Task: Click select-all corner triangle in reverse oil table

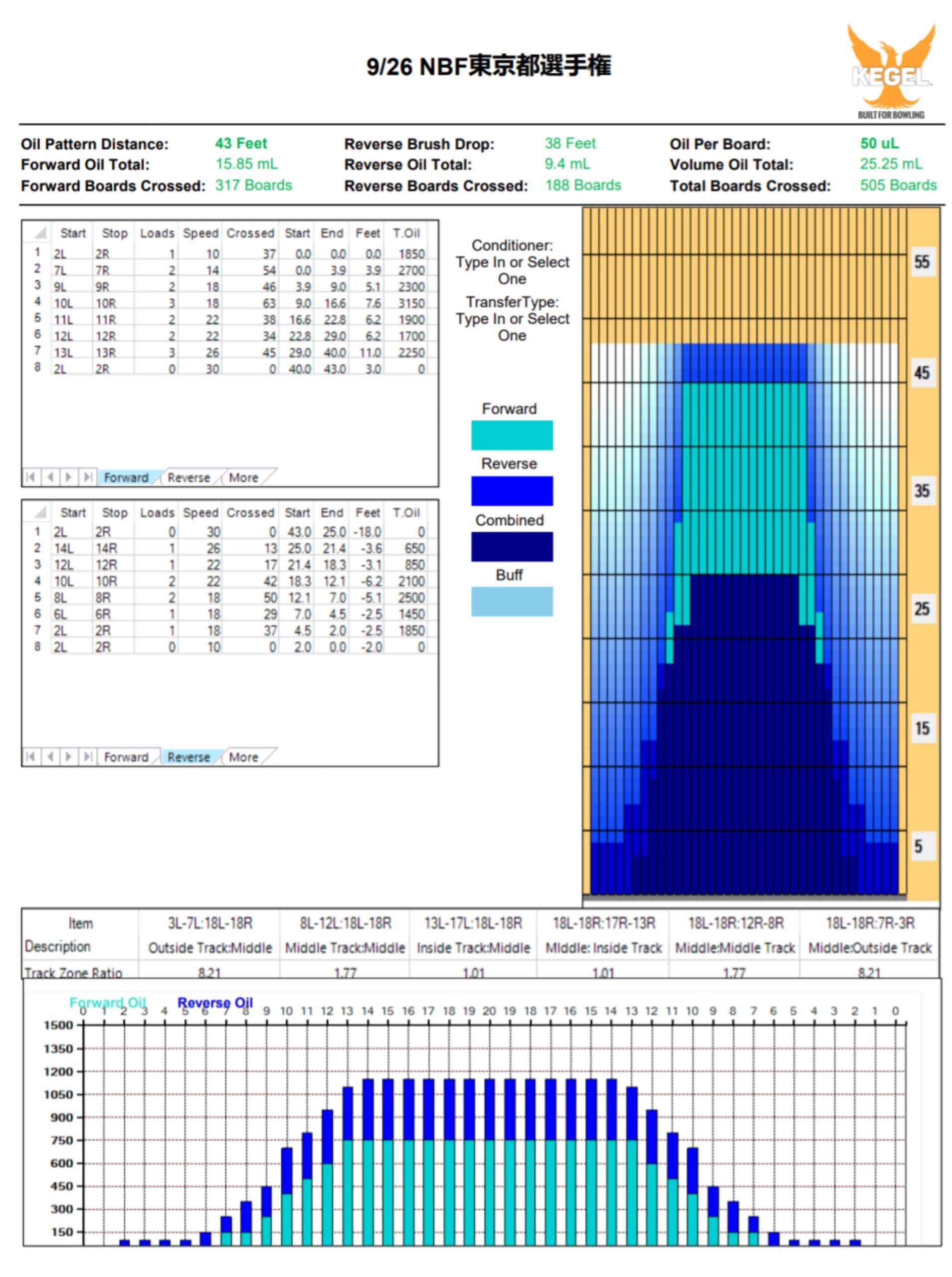Action: pyautogui.click(x=39, y=512)
